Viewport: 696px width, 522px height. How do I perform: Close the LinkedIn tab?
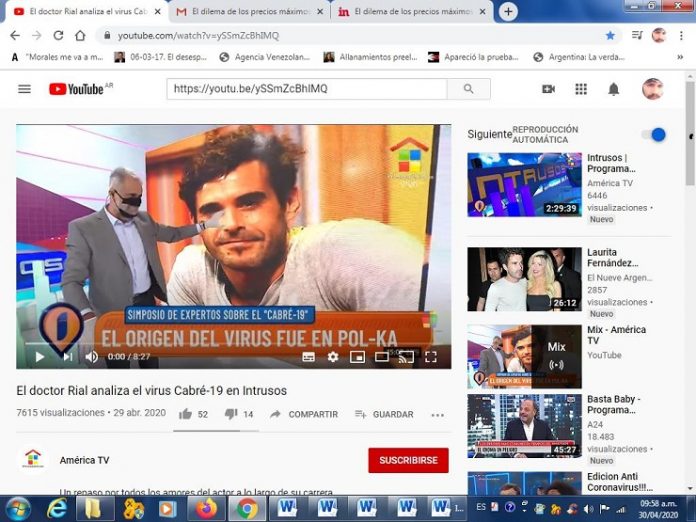click(x=482, y=12)
